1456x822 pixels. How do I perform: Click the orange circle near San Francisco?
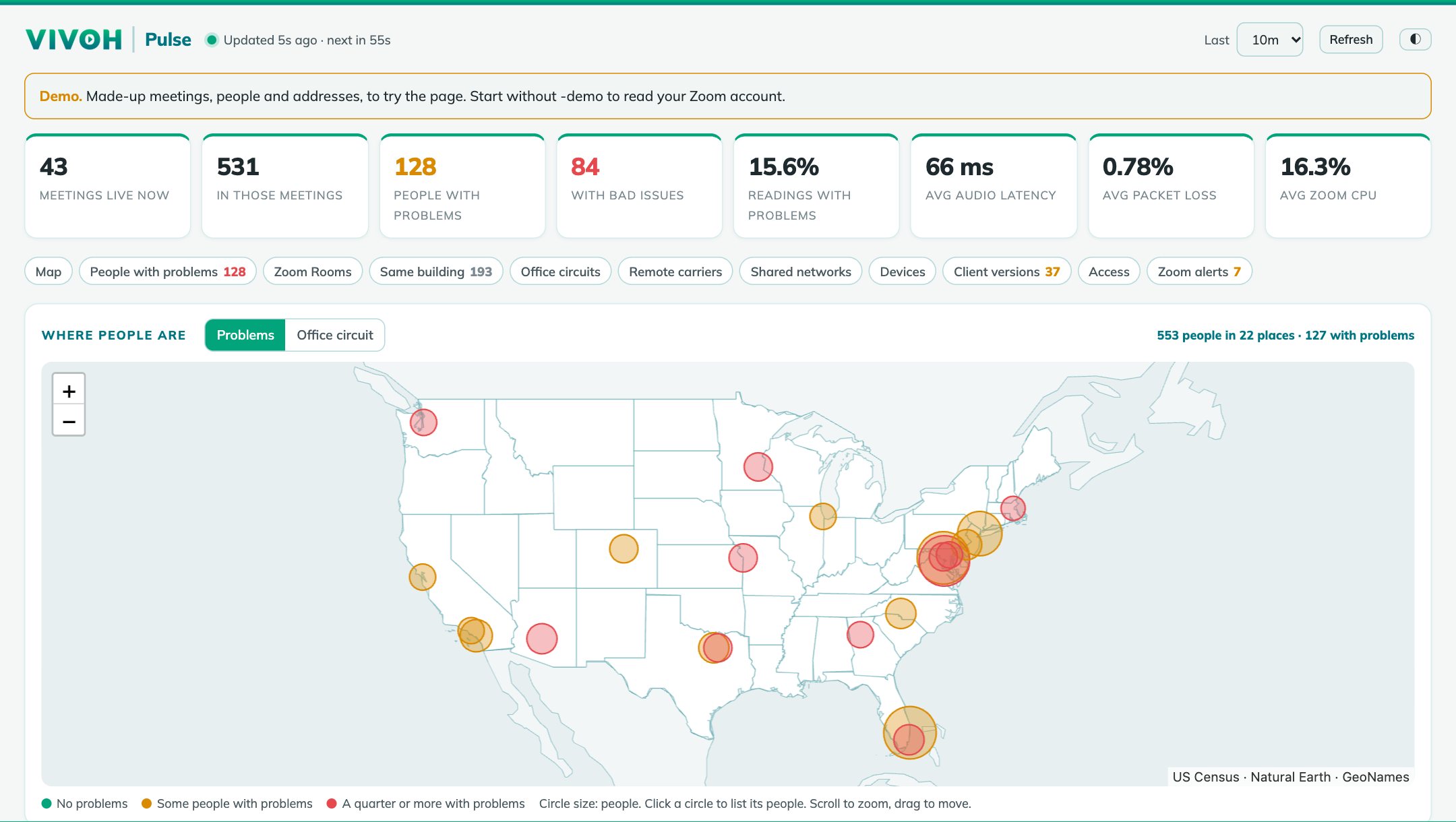pos(423,577)
